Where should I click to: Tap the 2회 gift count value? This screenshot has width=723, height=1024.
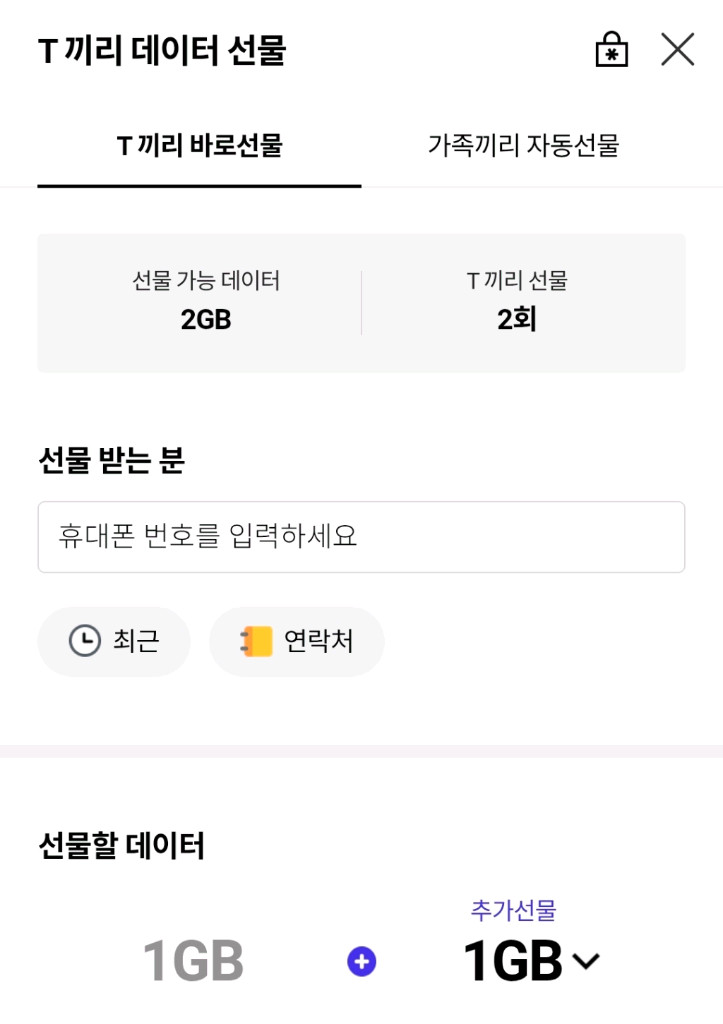[517, 320]
